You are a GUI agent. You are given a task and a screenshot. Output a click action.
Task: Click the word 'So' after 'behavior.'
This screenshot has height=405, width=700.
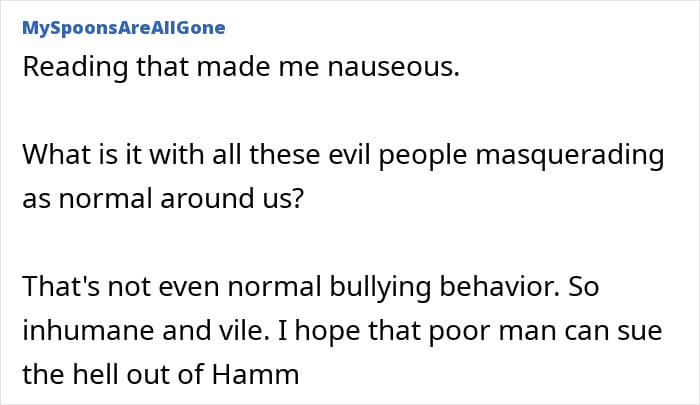(x=583, y=287)
